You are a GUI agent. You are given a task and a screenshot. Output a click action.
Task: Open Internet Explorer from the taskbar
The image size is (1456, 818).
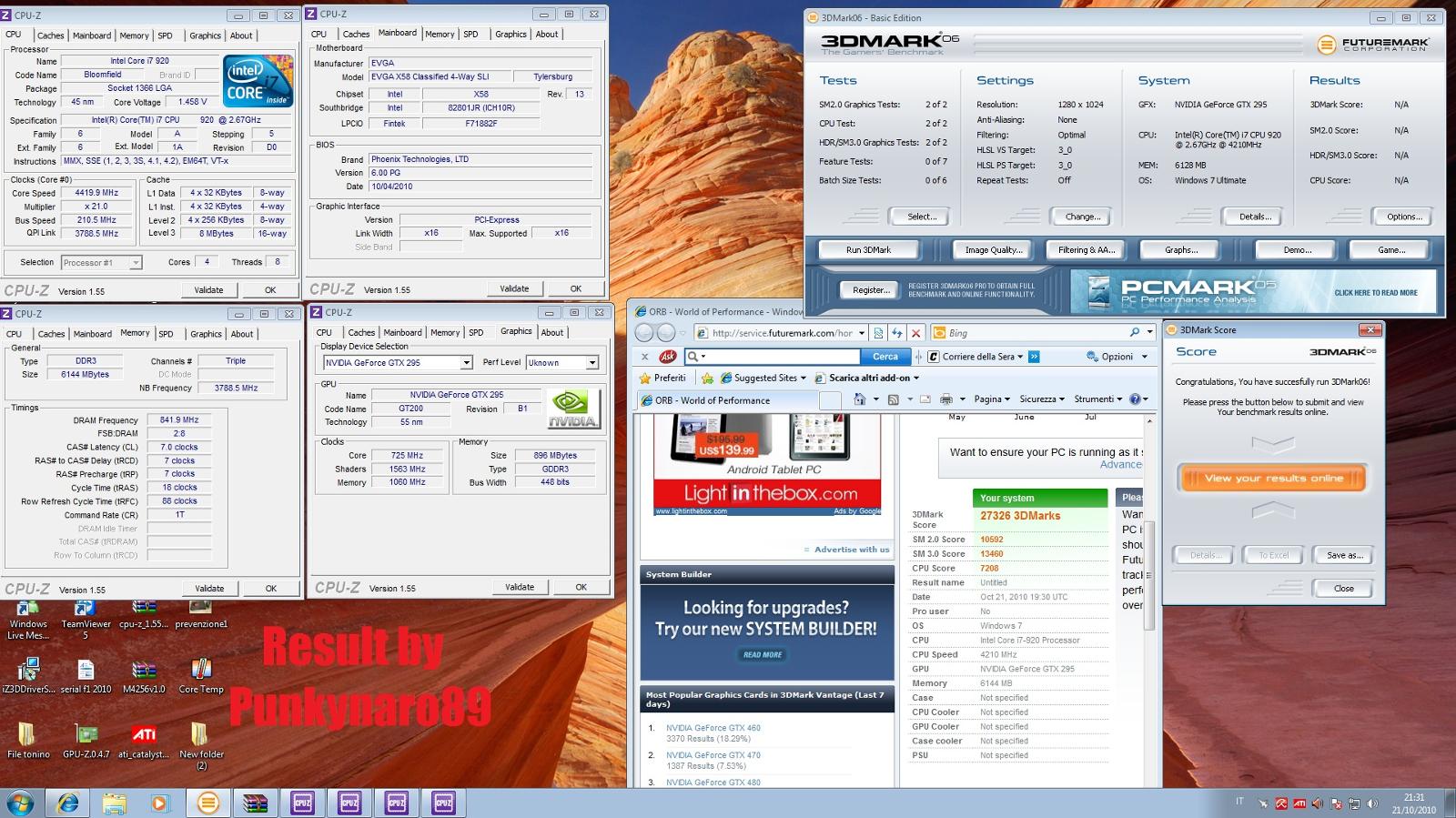coord(67,803)
